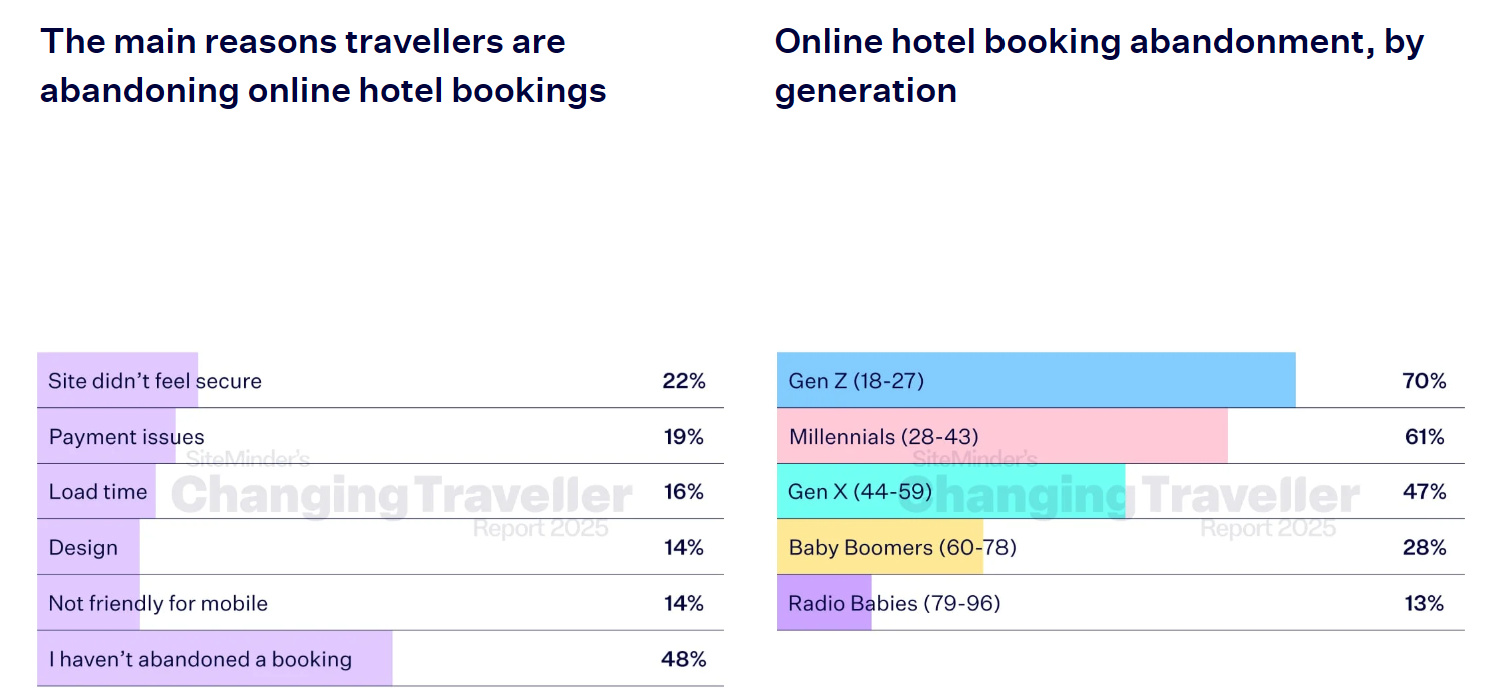The image size is (1499, 698).
Task: Click the 48% value in left chart
Action: coord(683,660)
